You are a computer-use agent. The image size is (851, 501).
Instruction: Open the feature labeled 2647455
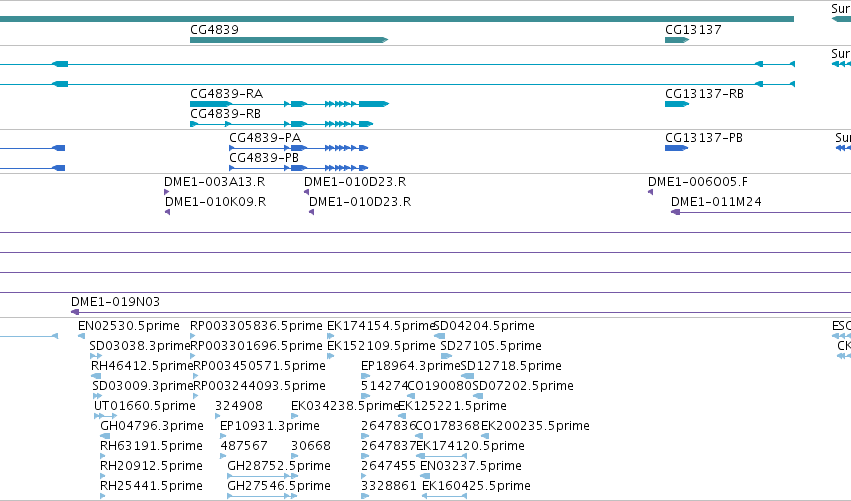click(x=389, y=466)
